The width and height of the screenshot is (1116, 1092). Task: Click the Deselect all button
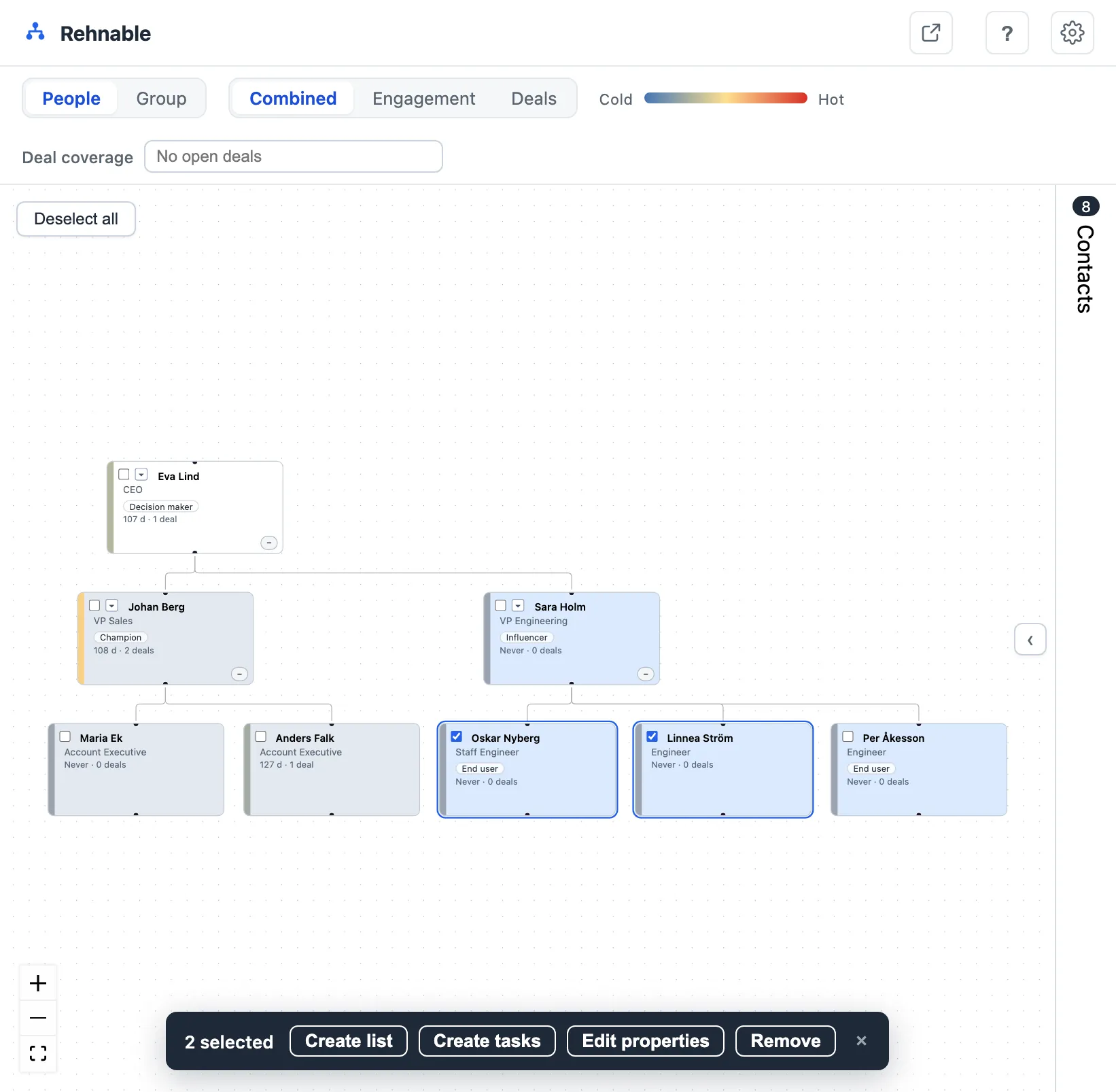pyautogui.click(x=76, y=219)
